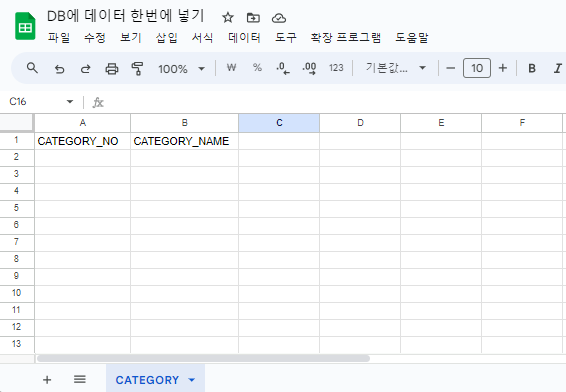Open the 서식 menu
Image resolution: width=566 pixels, height=392 pixels.
point(202,38)
